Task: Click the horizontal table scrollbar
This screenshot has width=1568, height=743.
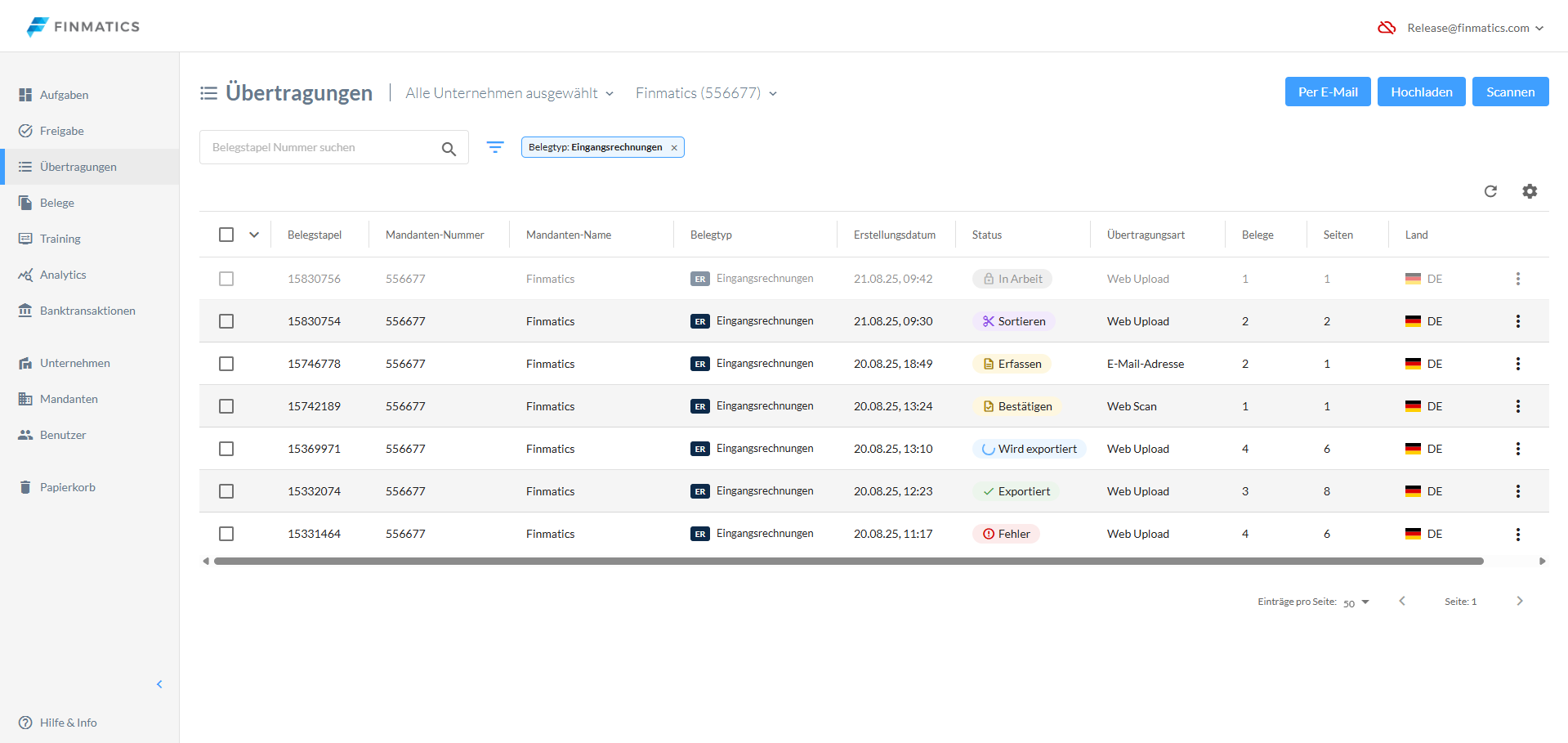Action: [848, 562]
